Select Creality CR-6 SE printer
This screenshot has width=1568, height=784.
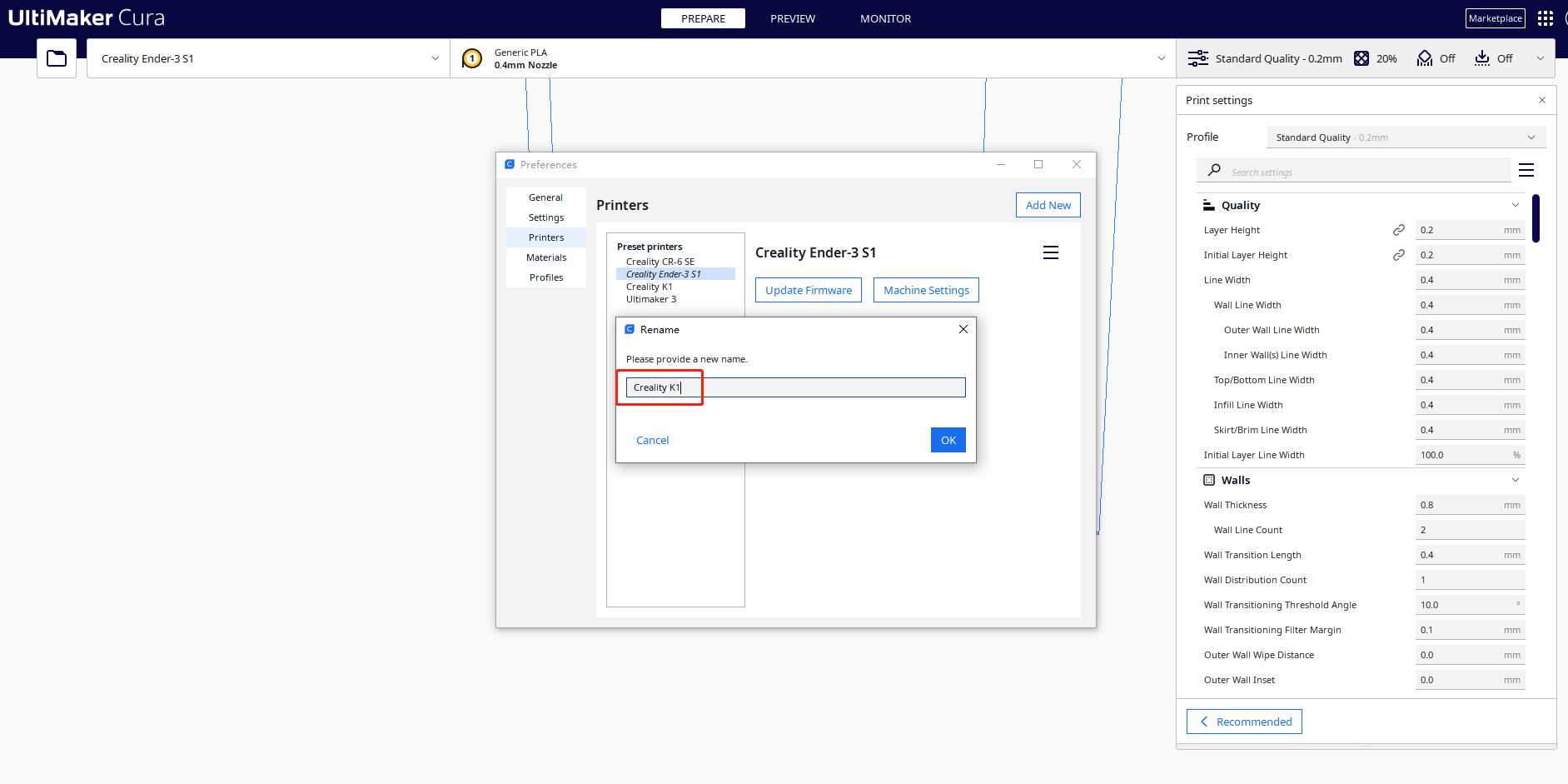(x=660, y=262)
